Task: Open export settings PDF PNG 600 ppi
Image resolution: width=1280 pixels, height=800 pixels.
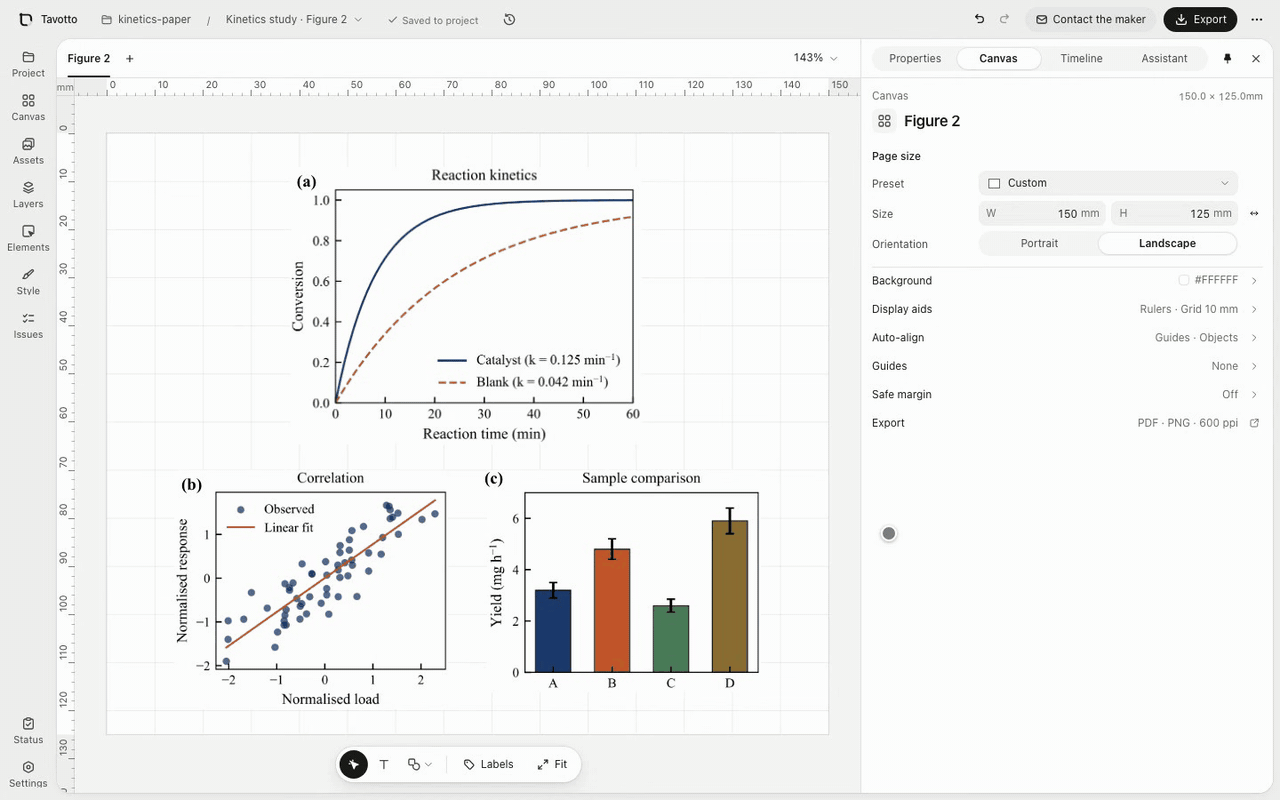Action: [x=1065, y=423]
